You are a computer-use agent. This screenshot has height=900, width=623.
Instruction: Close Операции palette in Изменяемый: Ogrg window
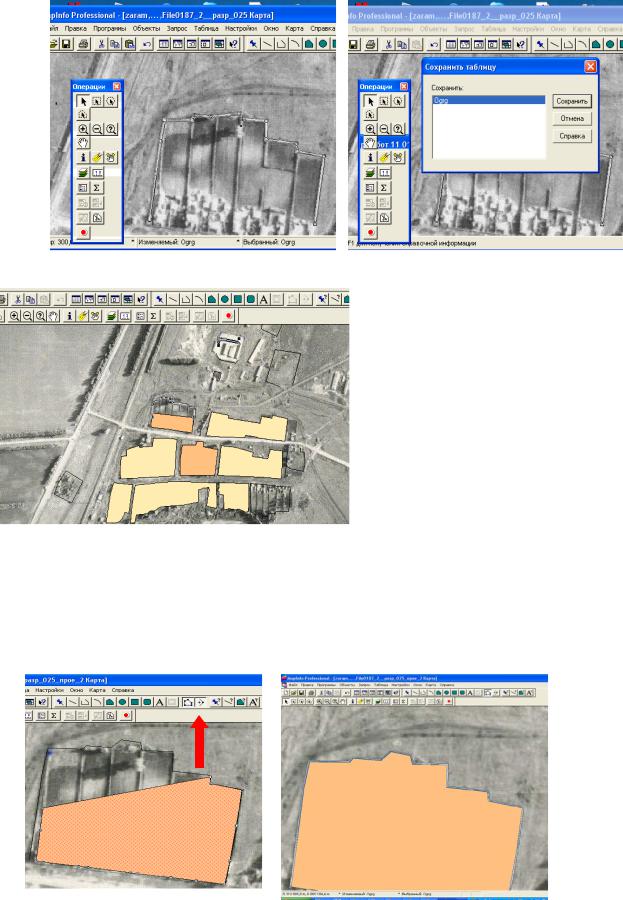(x=117, y=86)
